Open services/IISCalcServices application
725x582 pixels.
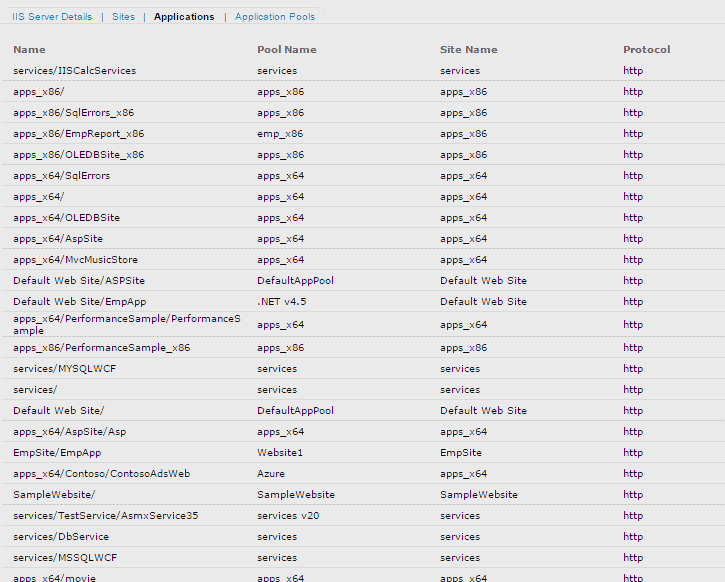[x=74, y=71]
